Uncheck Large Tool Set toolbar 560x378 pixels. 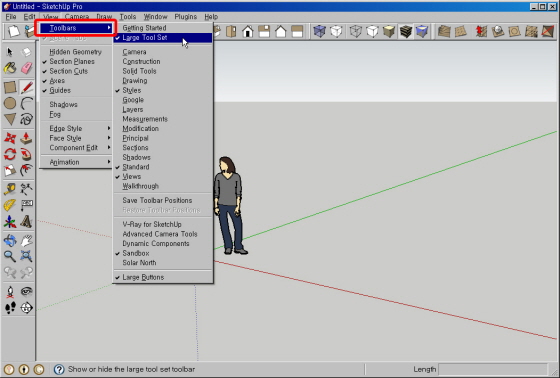[163, 38]
